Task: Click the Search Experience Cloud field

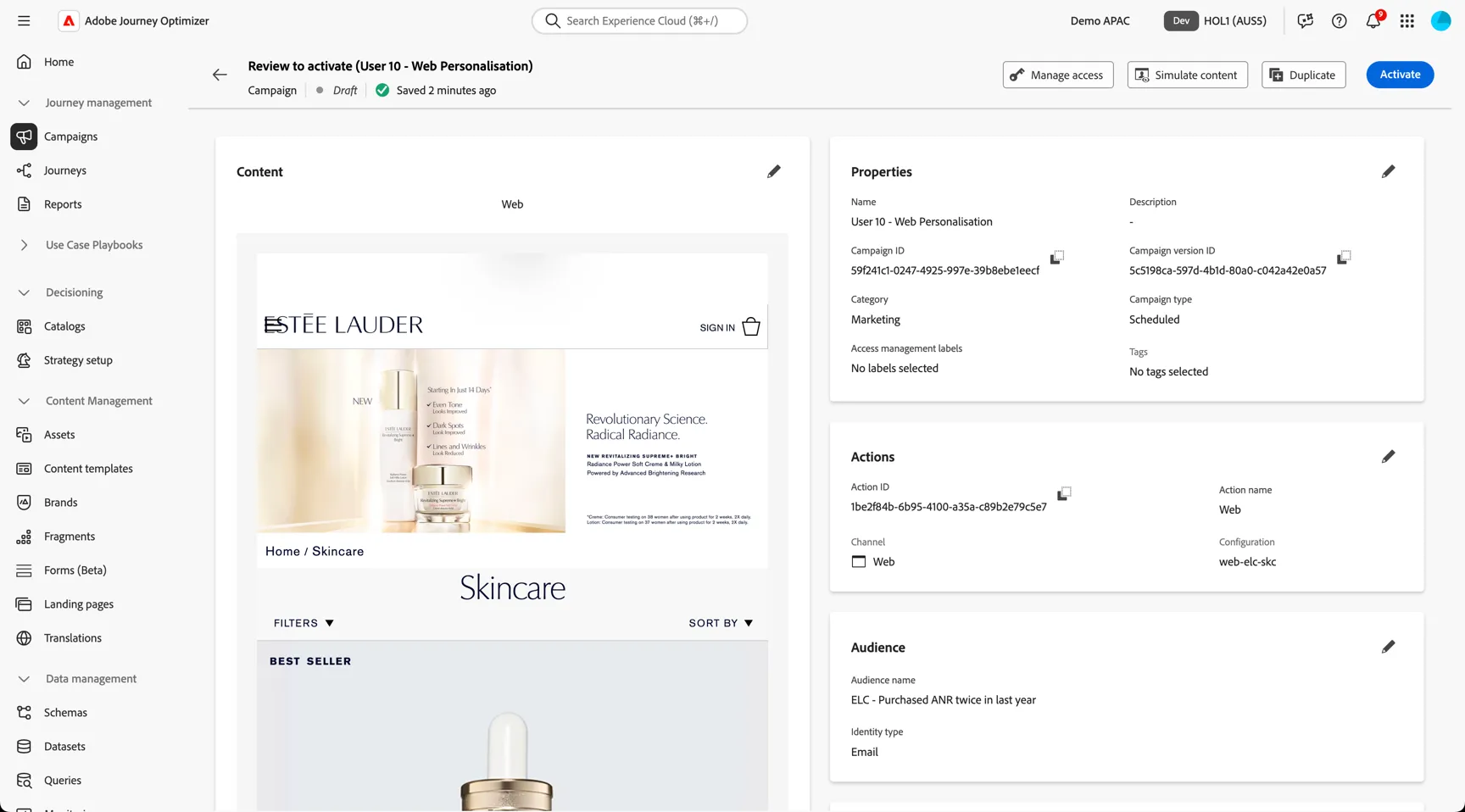Action: 639,20
